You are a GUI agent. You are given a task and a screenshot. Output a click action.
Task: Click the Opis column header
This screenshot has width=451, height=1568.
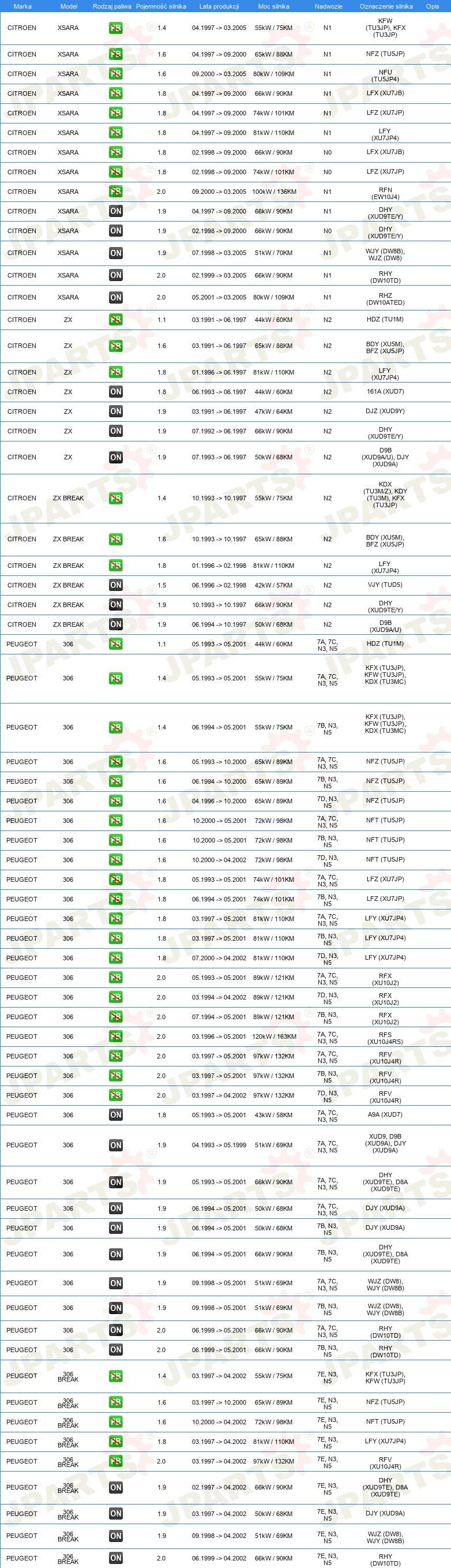pos(433,6)
